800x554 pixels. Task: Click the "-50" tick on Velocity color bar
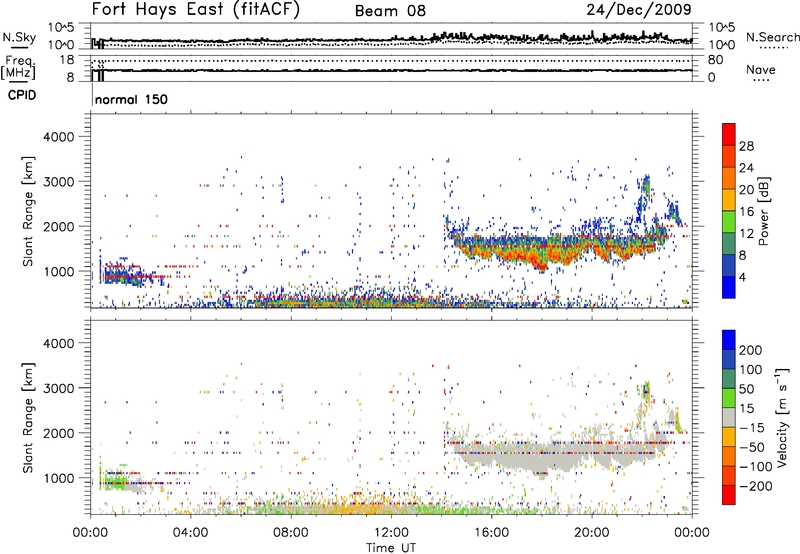[x=752, y=447]
